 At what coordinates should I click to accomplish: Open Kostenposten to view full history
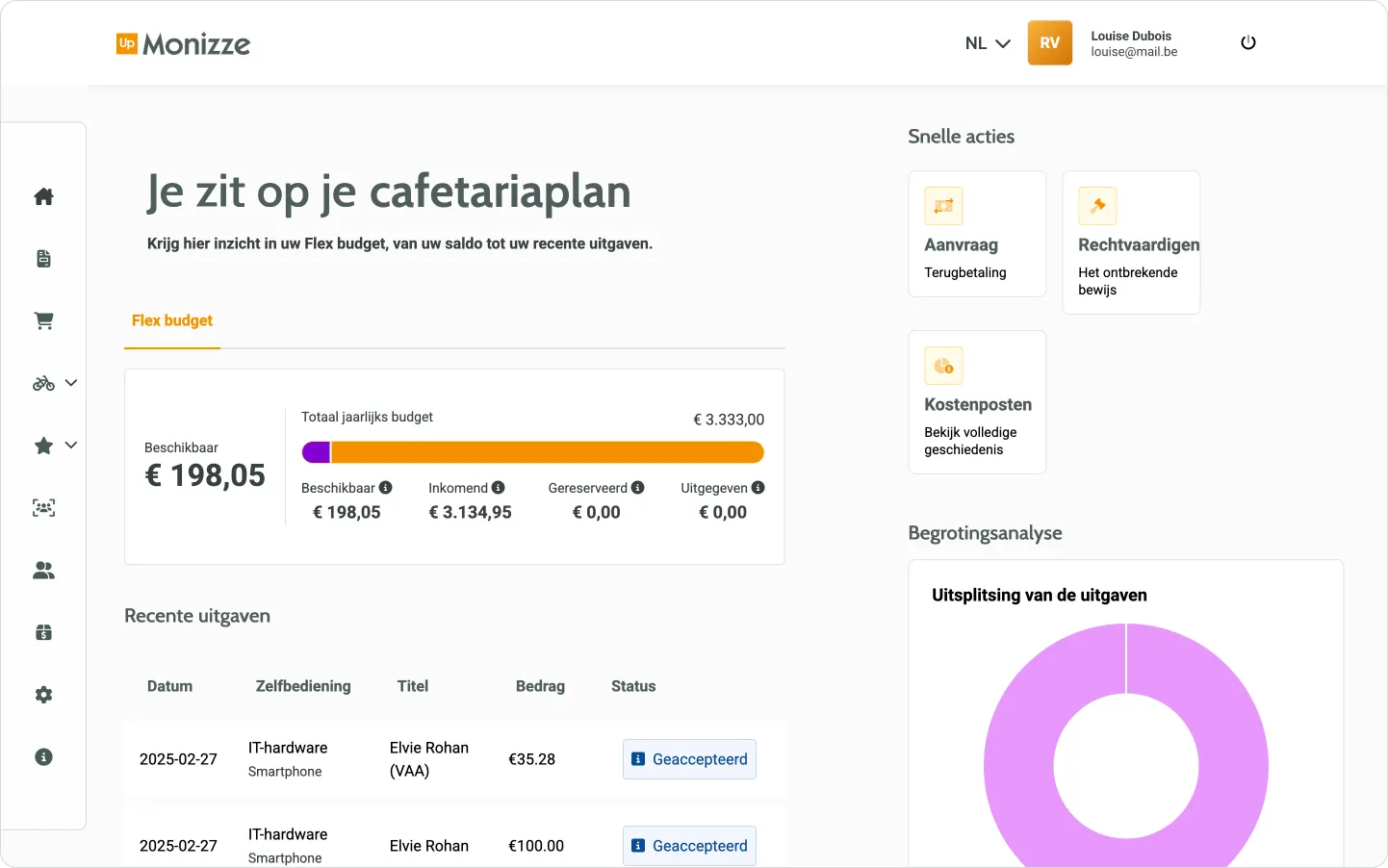point(977,402)
